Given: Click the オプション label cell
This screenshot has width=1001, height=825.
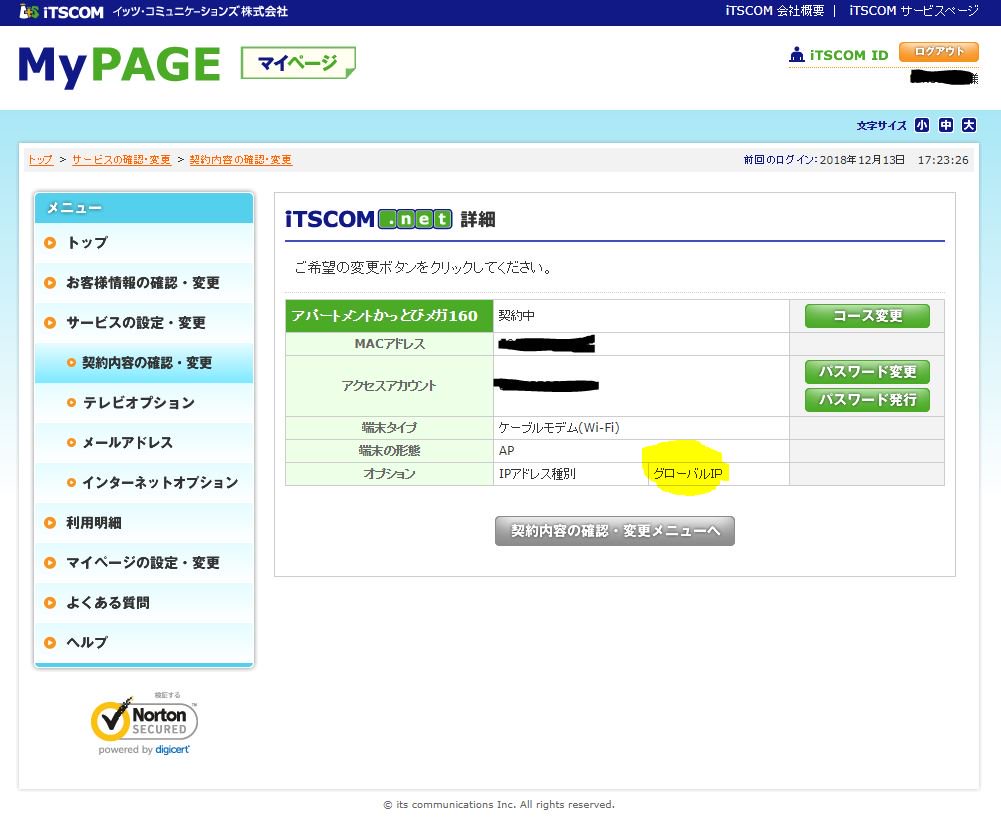Looking at the screenshot, I should coord(389,474).
